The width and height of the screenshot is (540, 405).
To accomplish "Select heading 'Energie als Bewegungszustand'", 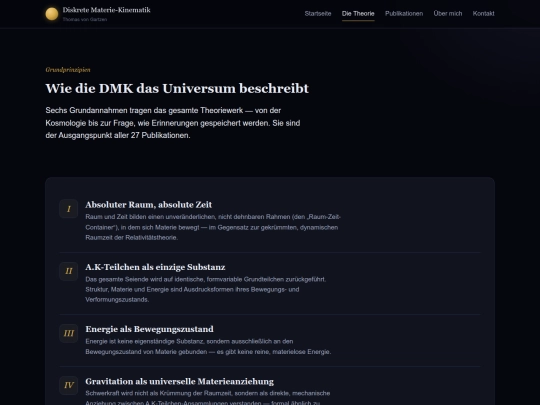I will tap(149, 329).
